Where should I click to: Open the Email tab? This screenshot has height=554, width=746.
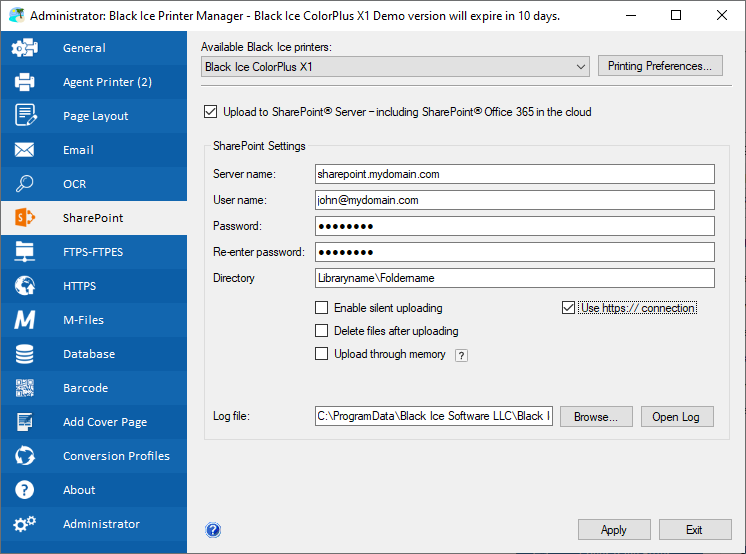point(94,150)
